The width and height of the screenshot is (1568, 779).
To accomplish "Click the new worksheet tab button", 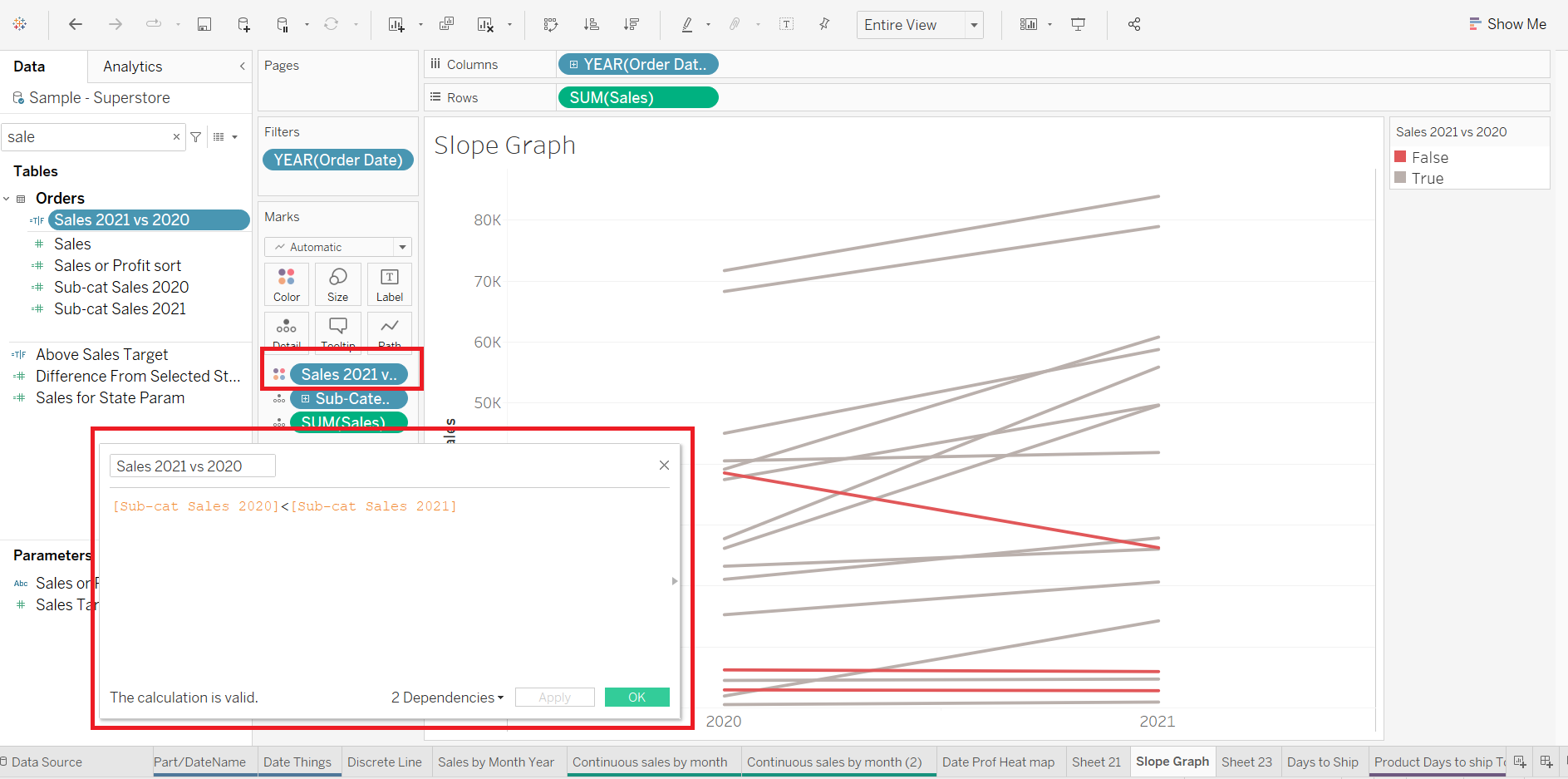I will click(x=1520, y=762).
